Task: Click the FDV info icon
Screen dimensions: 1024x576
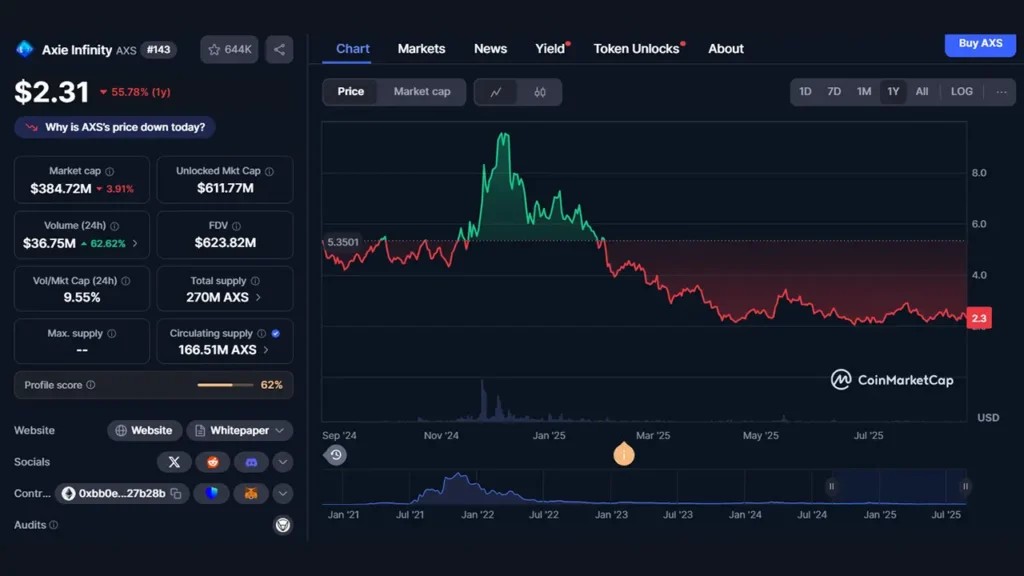Action: tap(236, 226)
